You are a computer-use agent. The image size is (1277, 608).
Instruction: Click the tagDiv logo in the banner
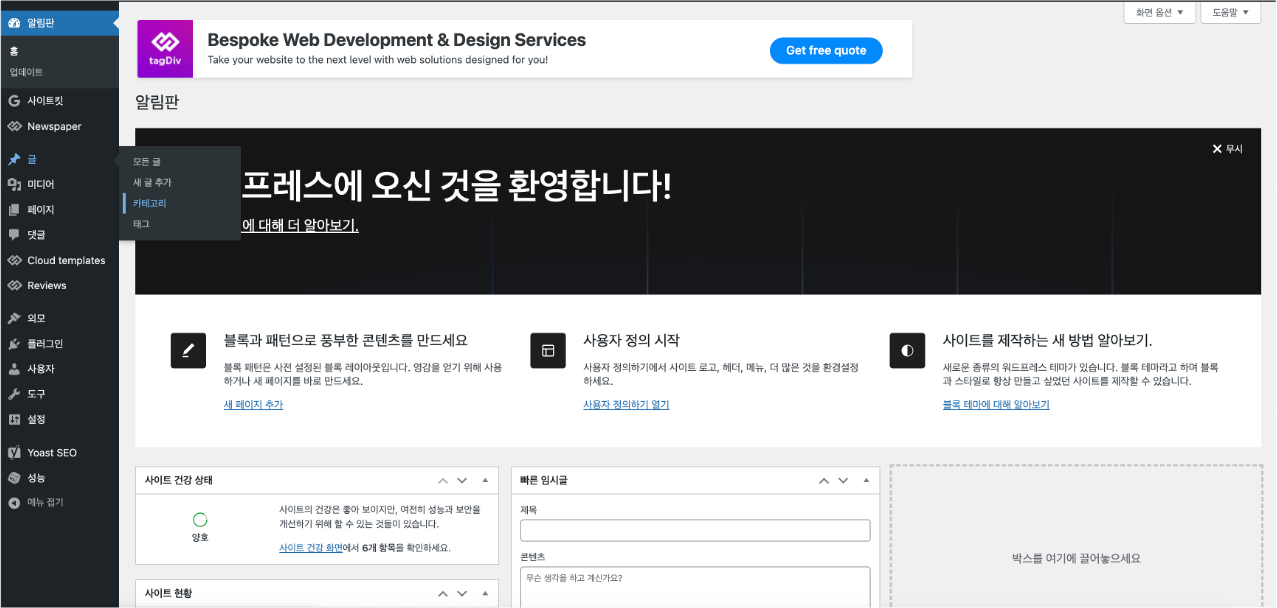tap(165, 49)
